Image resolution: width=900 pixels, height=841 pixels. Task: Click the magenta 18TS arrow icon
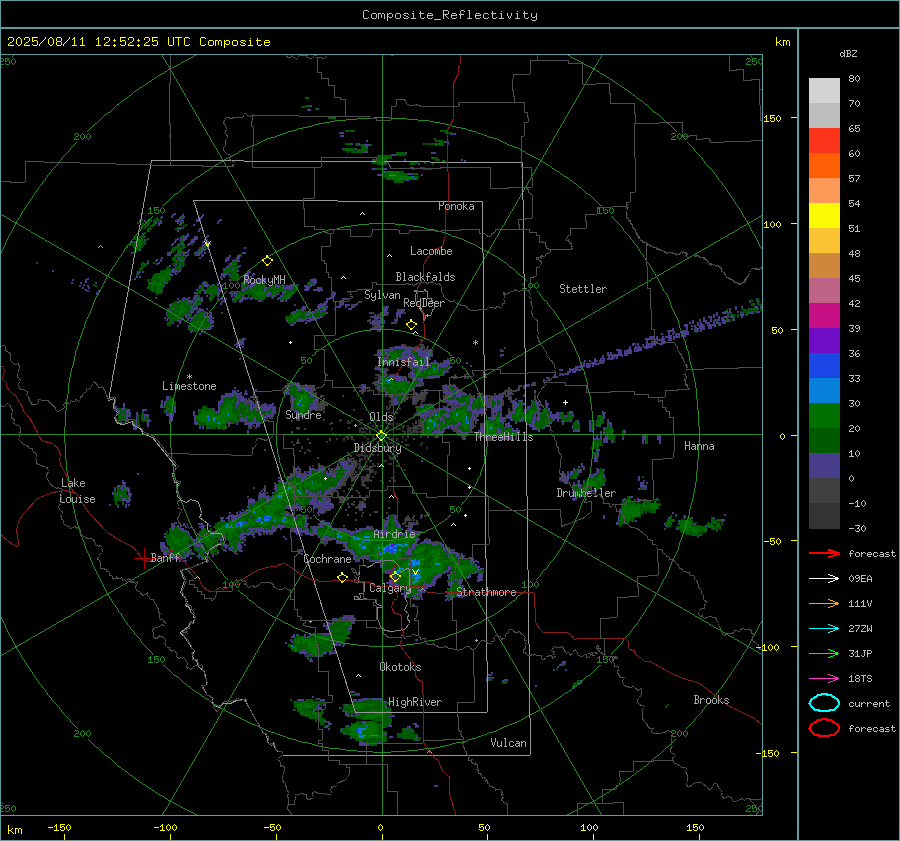[x=824, y=679]
